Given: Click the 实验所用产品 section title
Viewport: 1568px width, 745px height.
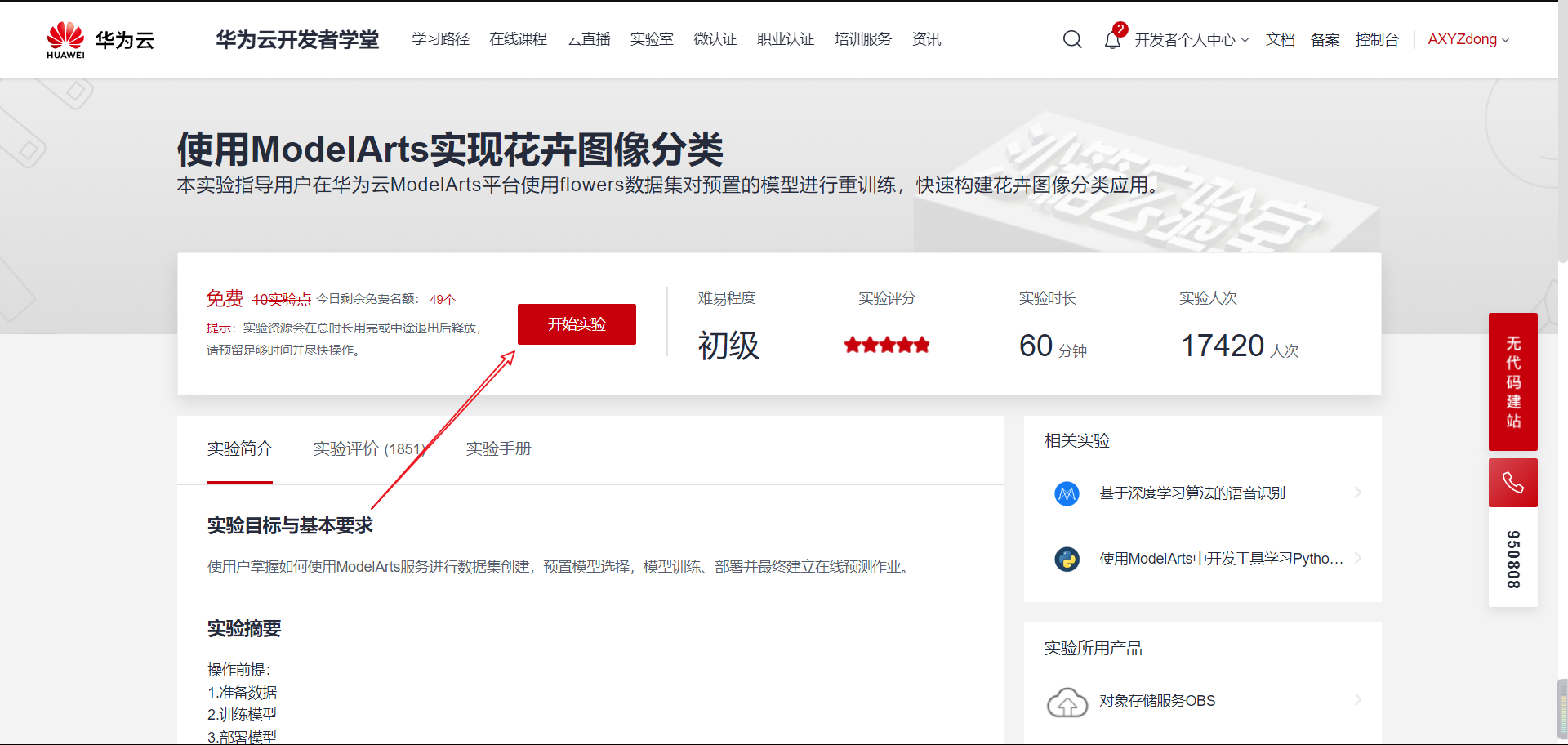Looking at the screenshot, I should pos(1094,649).
